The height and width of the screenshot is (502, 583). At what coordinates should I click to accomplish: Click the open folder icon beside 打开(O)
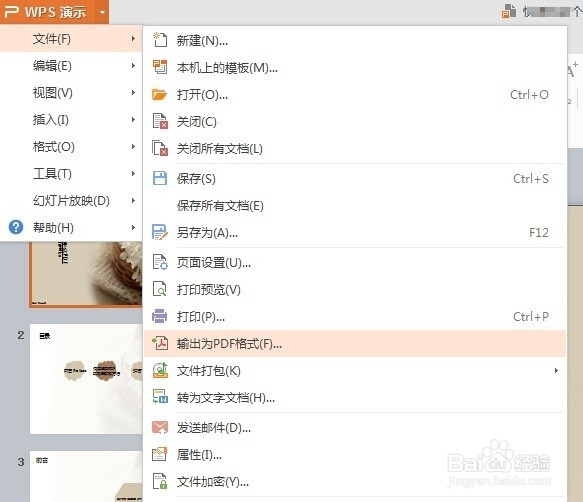[x=160, y=94]
